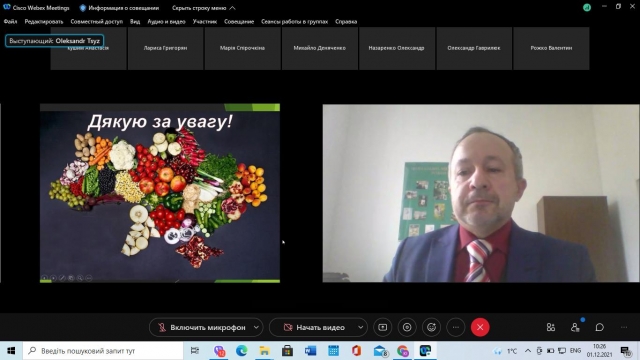Expand the hidden system tray icons

click(x=528, y=351)
